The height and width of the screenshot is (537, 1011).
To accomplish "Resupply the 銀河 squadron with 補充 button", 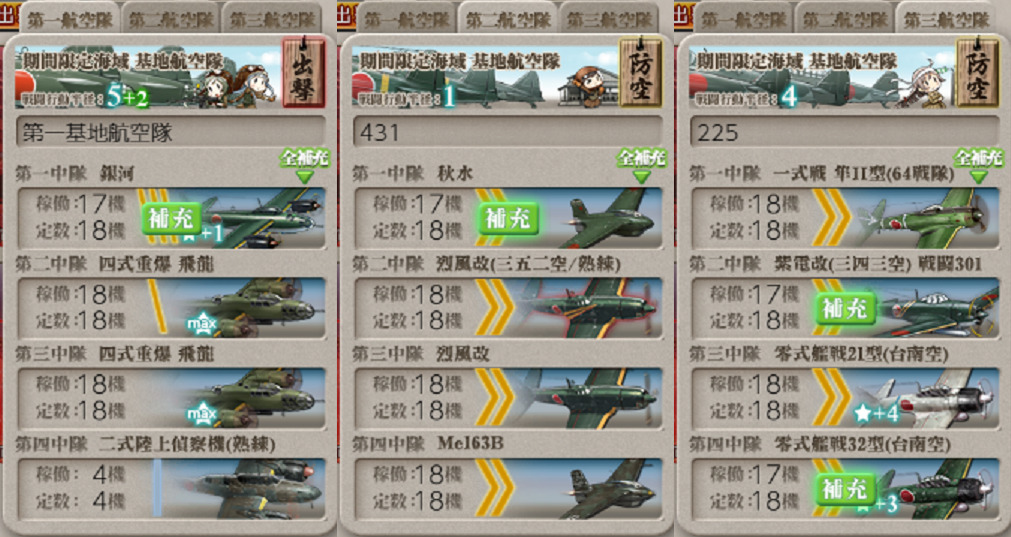I will (171, 219).
